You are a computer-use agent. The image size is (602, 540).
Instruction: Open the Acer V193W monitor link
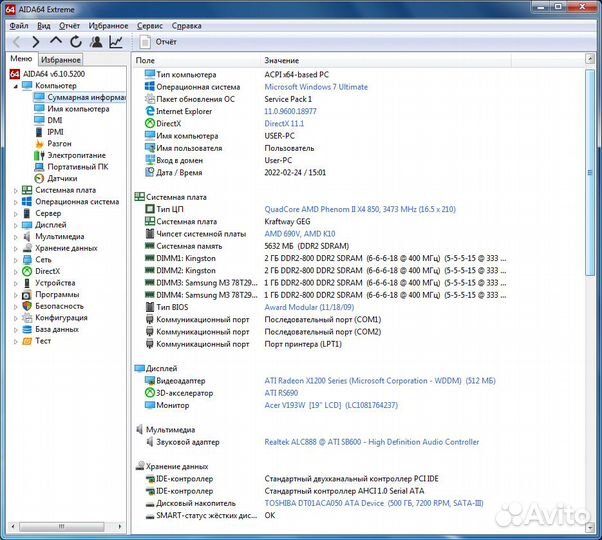[x=331, y=405]
